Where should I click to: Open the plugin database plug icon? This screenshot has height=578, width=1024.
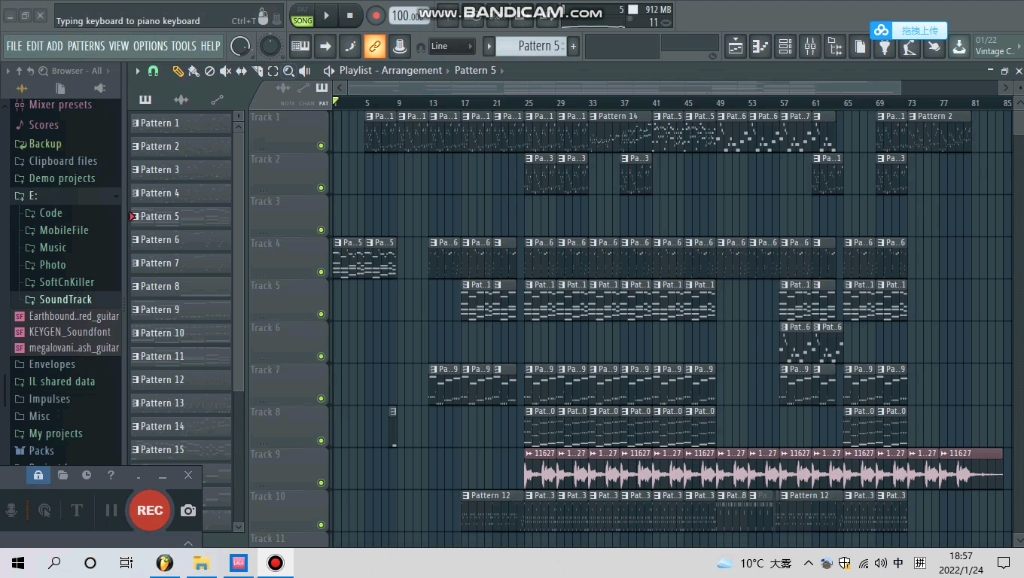(884, 46)
